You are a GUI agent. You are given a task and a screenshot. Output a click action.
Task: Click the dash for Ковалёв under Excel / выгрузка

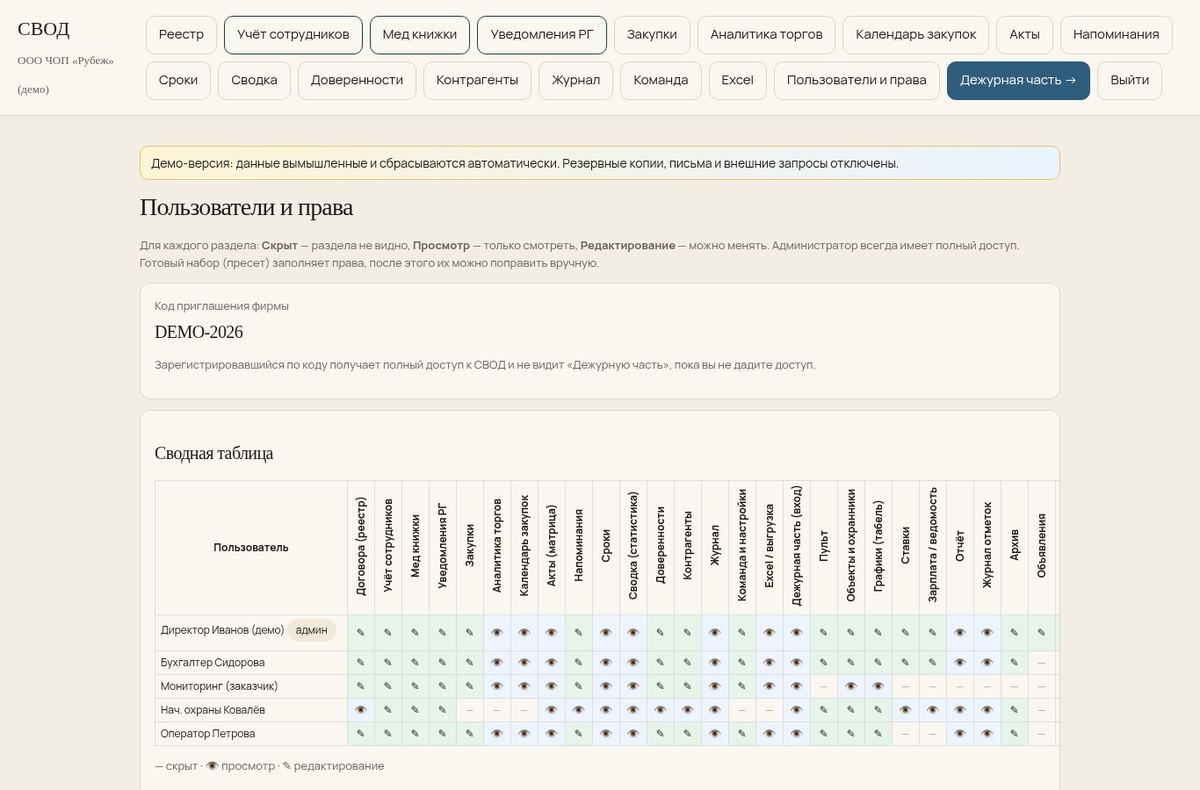(769, 710)
